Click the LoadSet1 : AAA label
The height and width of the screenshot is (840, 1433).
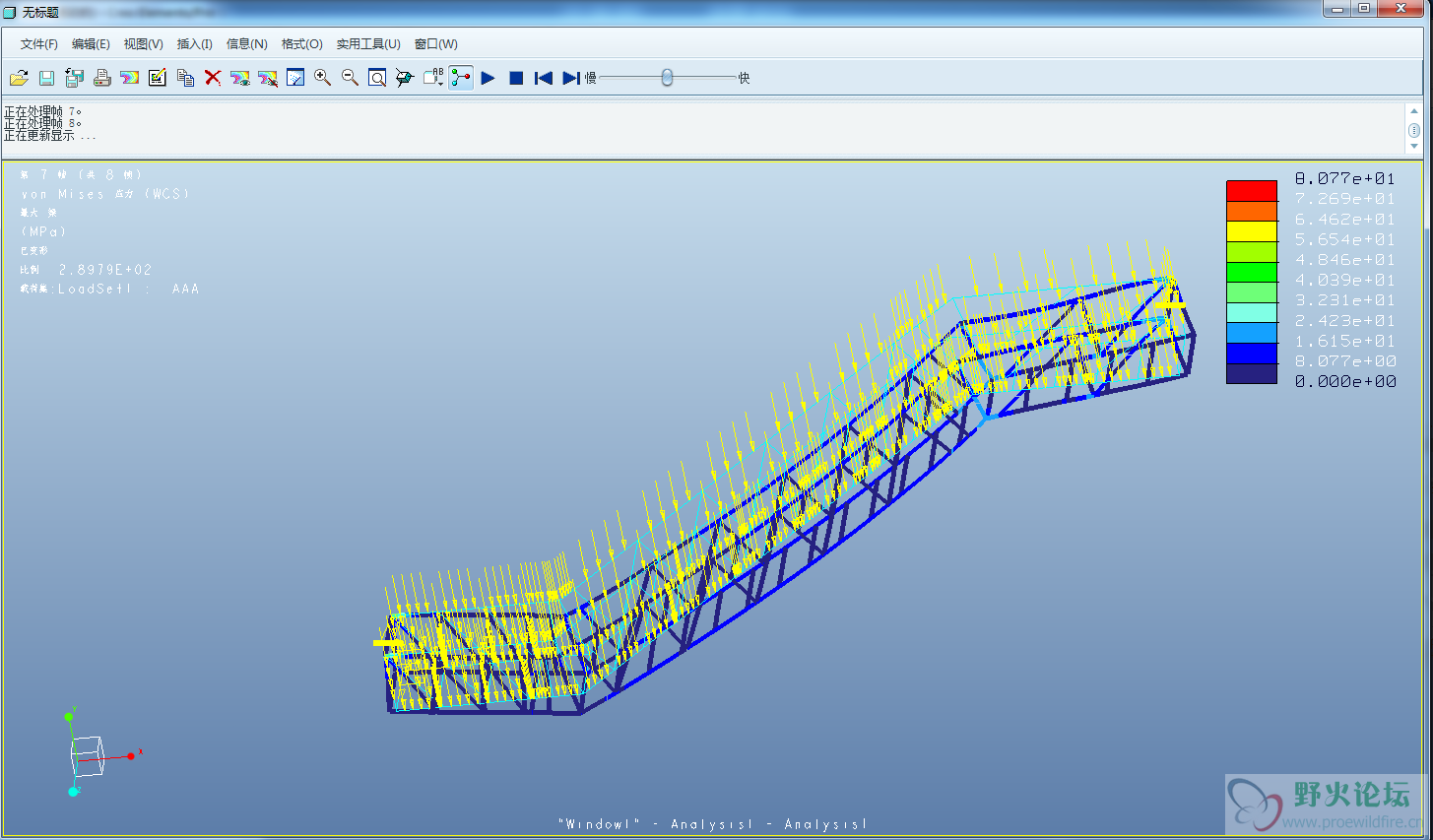pos(110,289)
